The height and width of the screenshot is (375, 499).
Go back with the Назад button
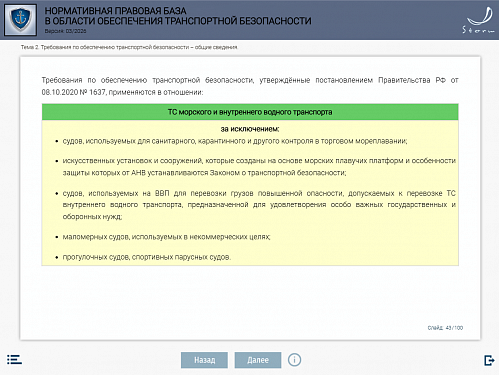[204, 360]
